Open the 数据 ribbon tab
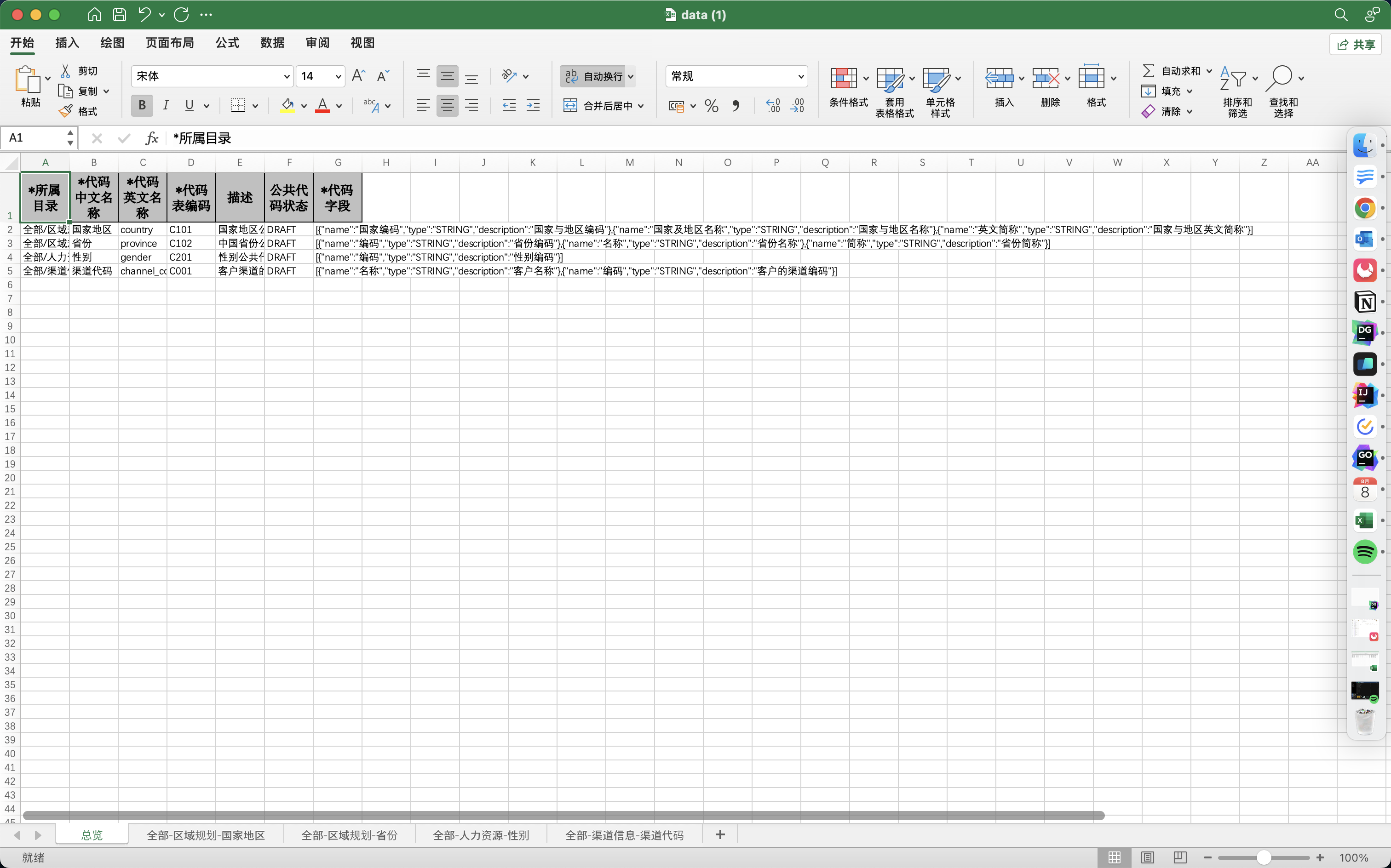This screenshot has height=868, width=1391. (272, 42)
